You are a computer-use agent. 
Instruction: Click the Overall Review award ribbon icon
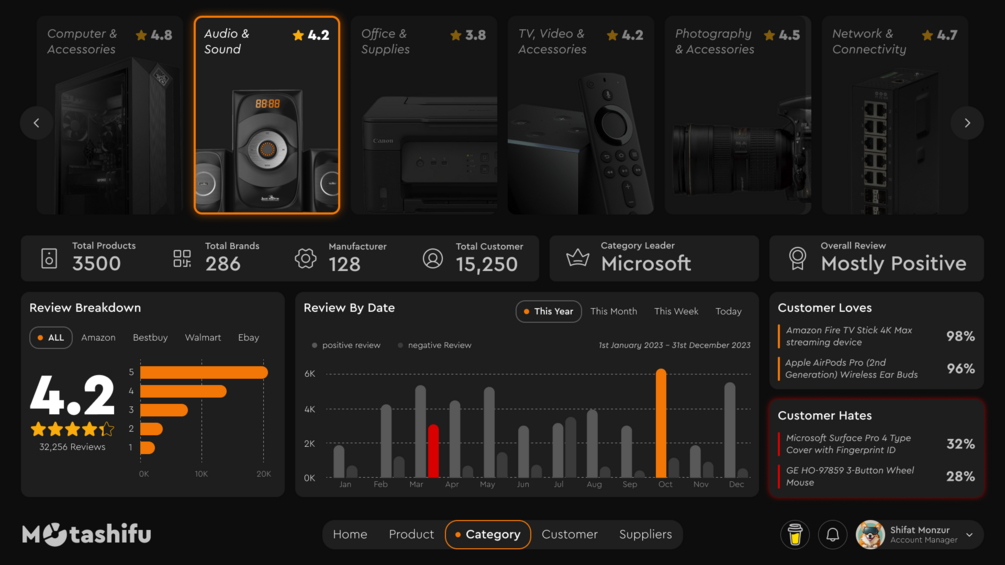coord(797,258)
